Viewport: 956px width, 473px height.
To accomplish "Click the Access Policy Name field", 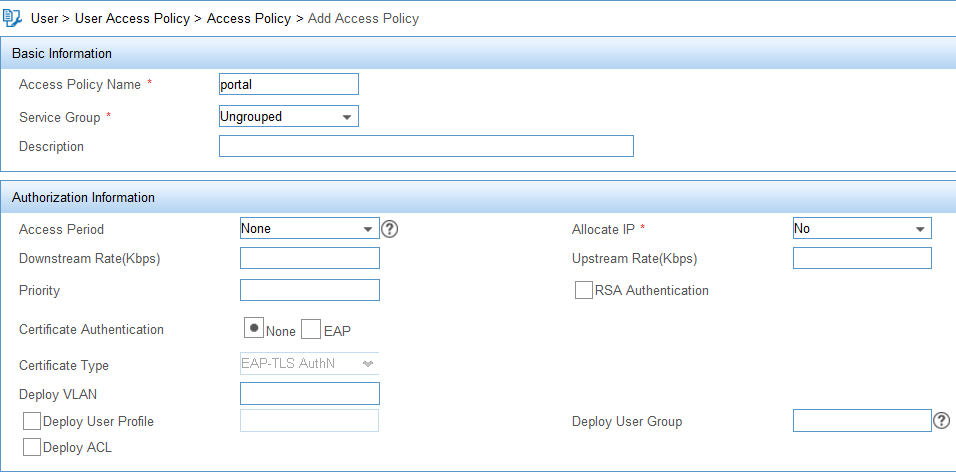I will point(288,84).
